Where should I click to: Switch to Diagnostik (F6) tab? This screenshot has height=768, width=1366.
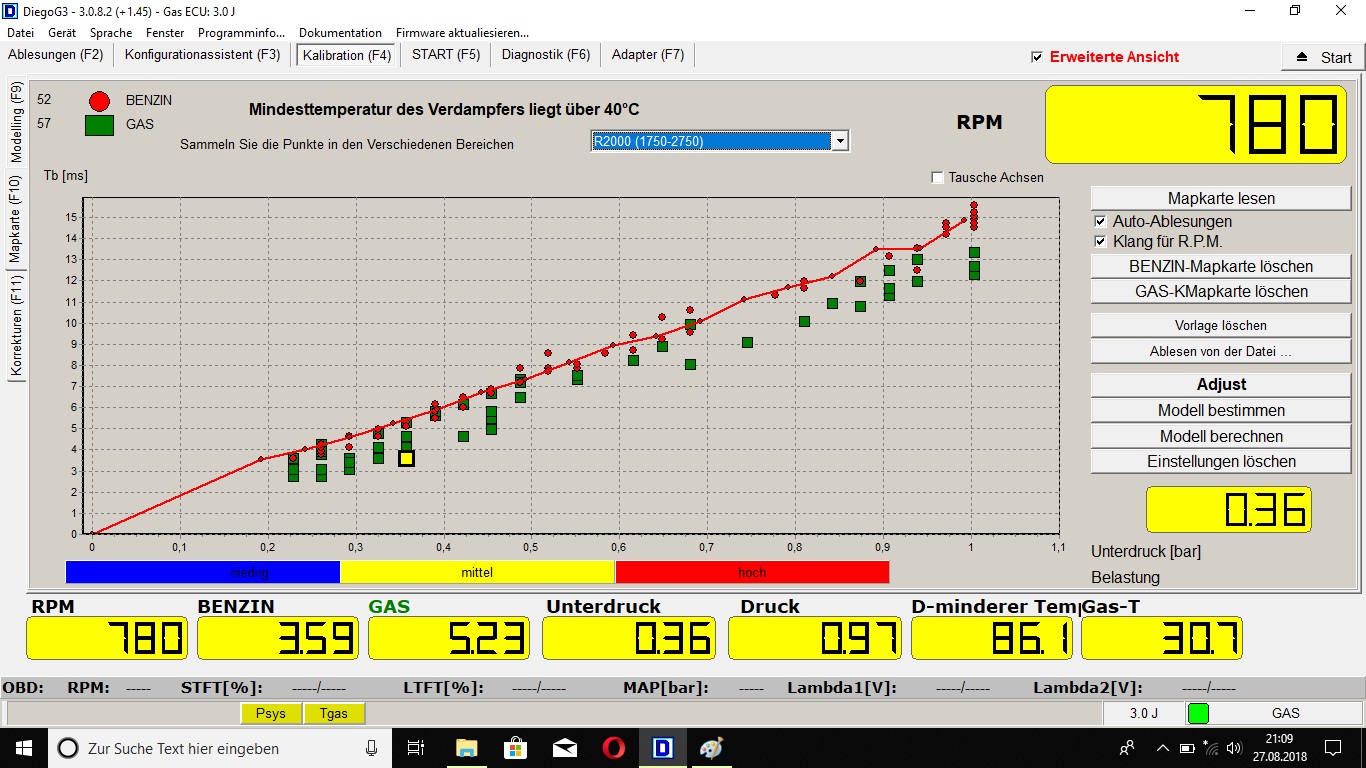pyautogui.click(x=546, y=55)
